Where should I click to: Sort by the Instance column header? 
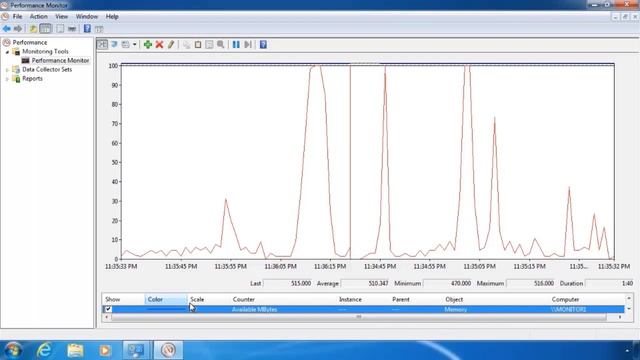[362, 299]
